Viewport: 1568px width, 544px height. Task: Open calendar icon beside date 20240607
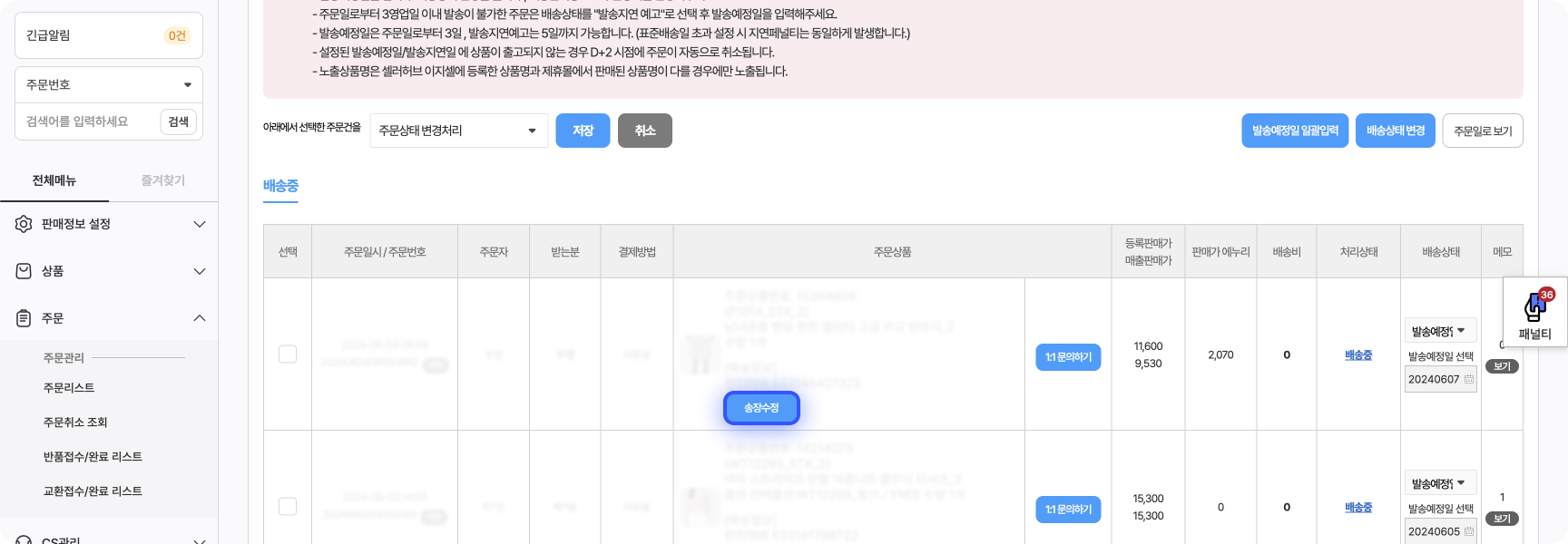click(1469, 379)
